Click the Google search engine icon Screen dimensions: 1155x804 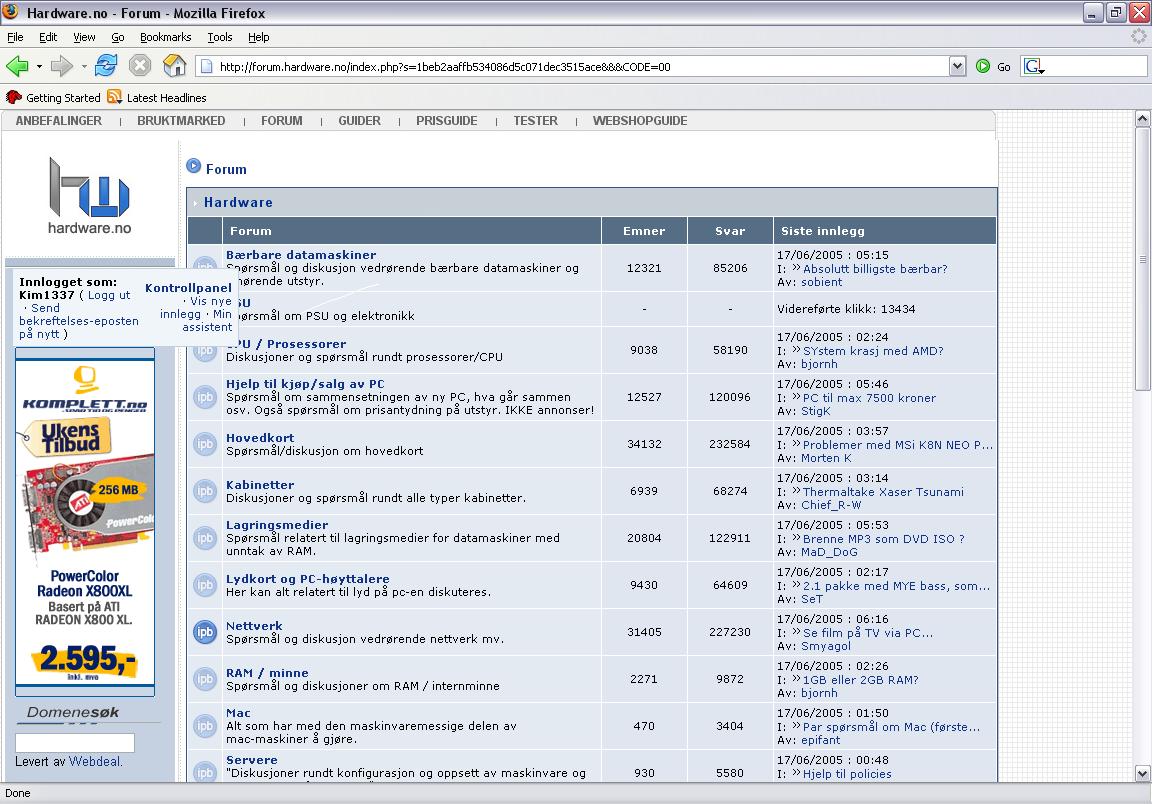1033,66
